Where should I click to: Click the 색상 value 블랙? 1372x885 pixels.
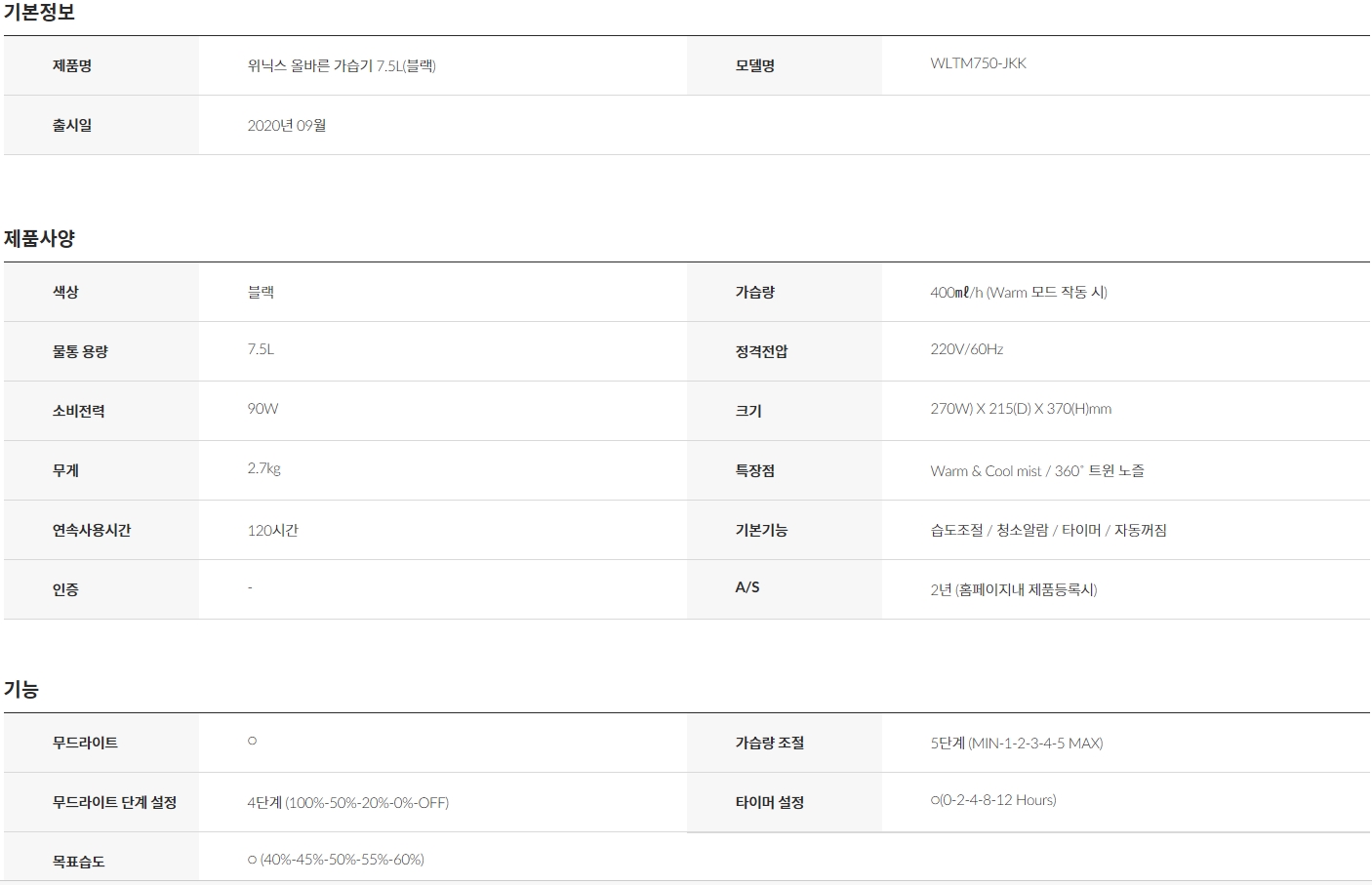point(261,292)
